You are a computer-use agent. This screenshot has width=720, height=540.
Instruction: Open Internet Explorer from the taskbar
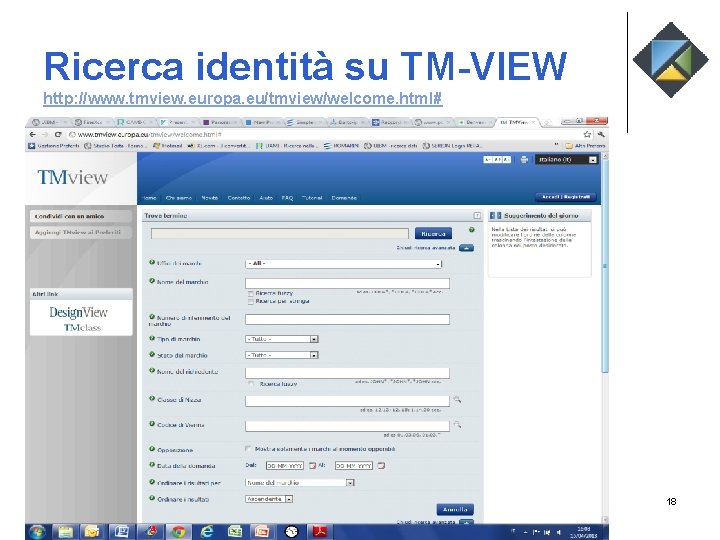[x=207, y=532]
